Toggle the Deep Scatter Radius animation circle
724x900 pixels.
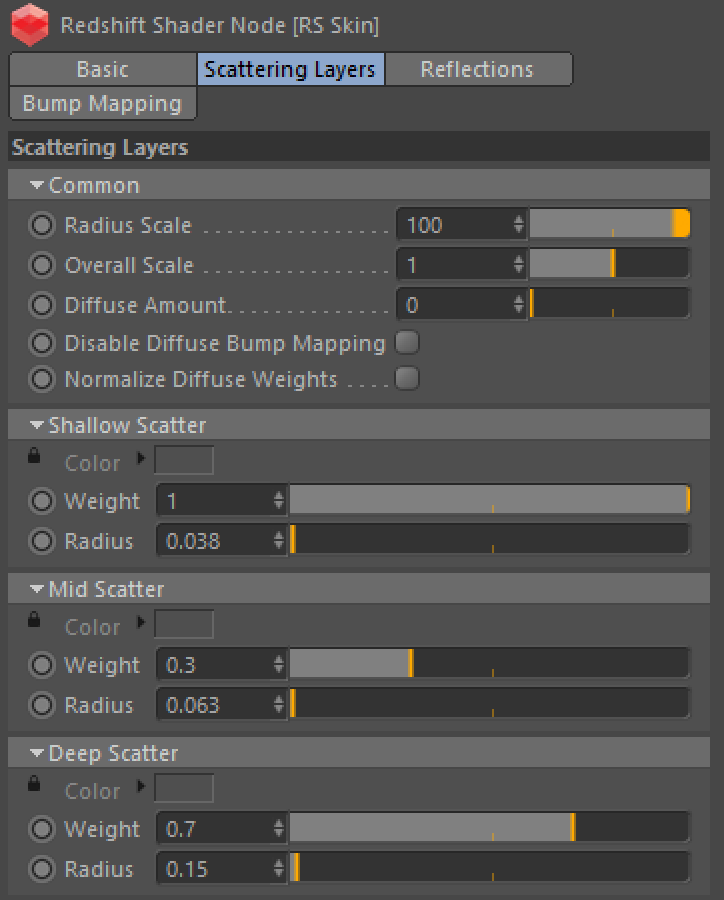point(42,869)
